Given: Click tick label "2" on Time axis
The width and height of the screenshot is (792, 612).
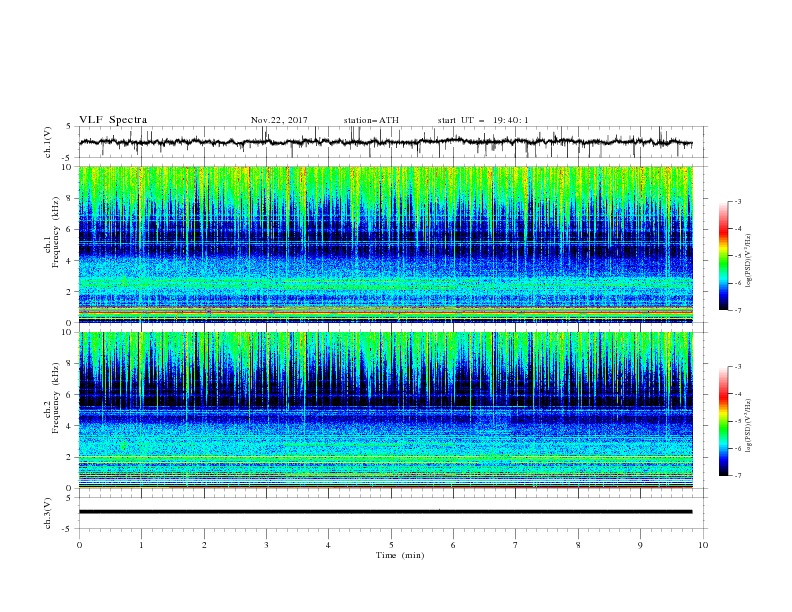Looking at the screenshot, I should 204,545.
